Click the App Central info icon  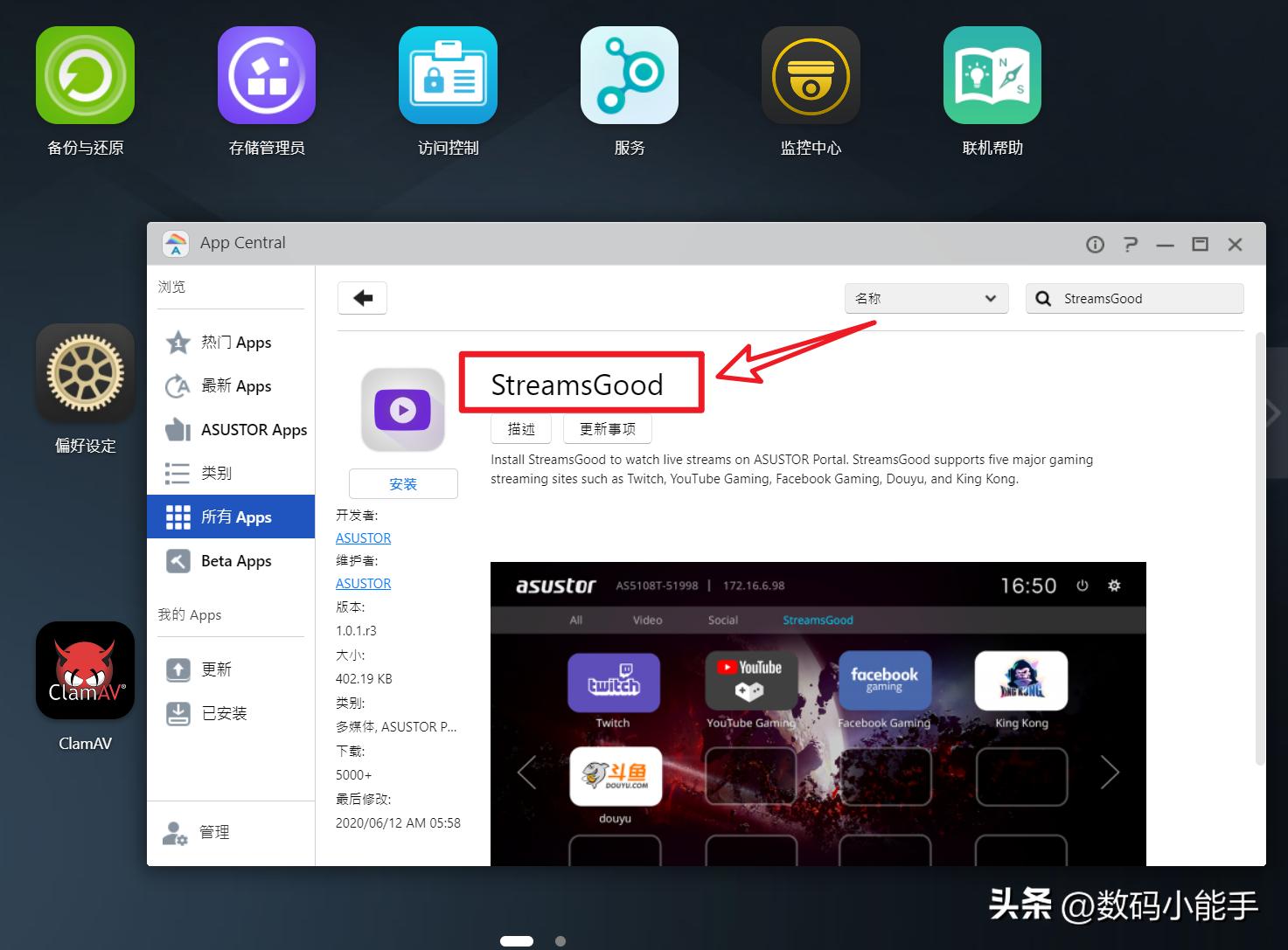[1095, 245]
